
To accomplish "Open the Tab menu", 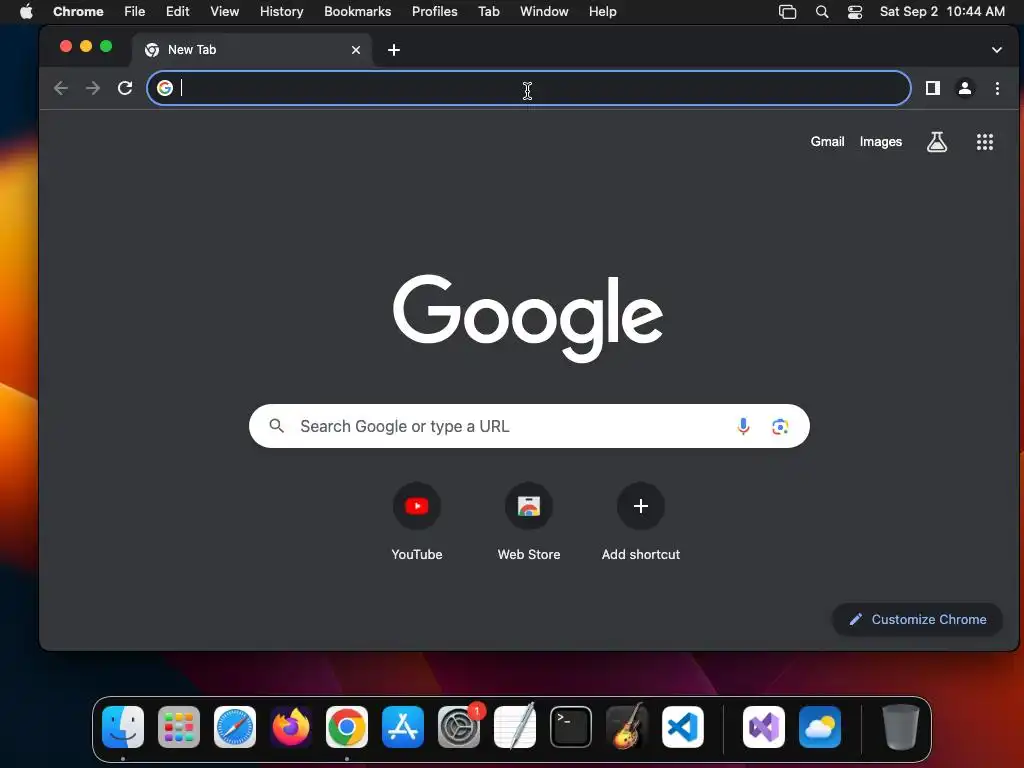I will [488, 12].
